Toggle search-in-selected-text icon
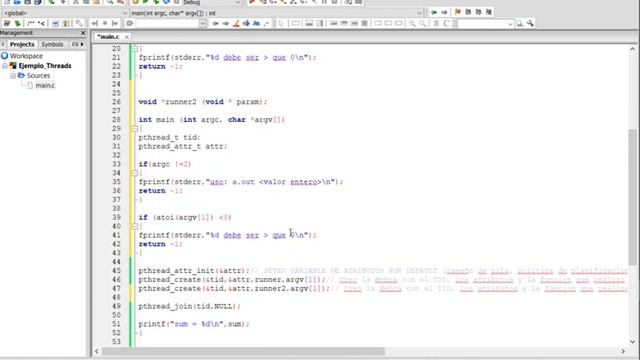This screenshot has height=360, width=640. (x=246, y=23)
